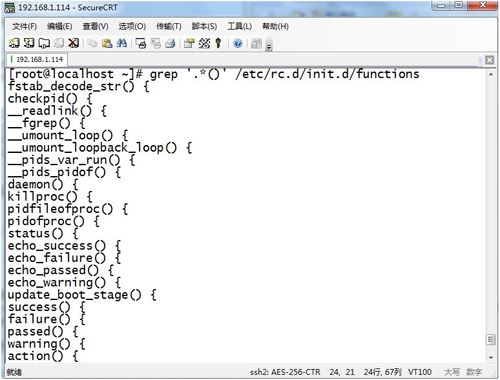500x380 pixels.
Task: Click the daemon() output line
Action: click(x=43, y=185)
